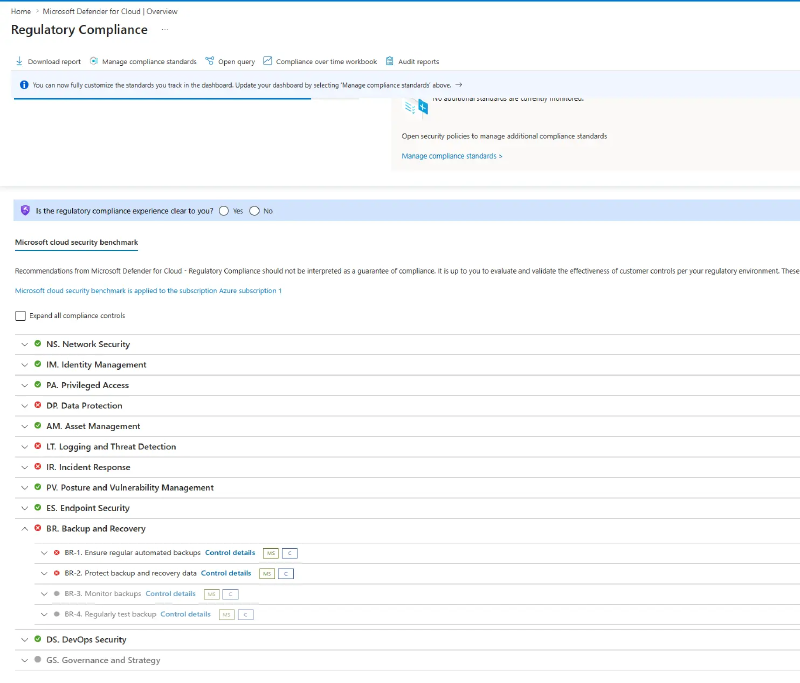Open Control details link for BR-2
This screenshot has width=800, height=683.
[x=226, y=573]
